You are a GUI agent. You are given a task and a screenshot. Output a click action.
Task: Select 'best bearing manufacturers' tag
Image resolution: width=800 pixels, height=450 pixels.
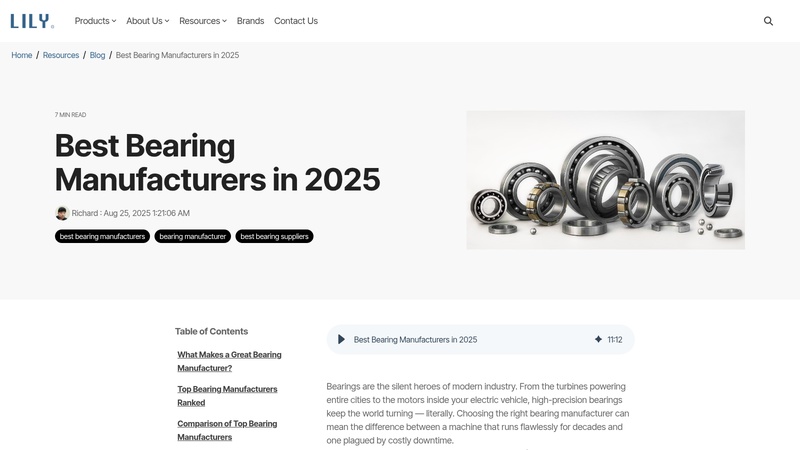(103, 236)
